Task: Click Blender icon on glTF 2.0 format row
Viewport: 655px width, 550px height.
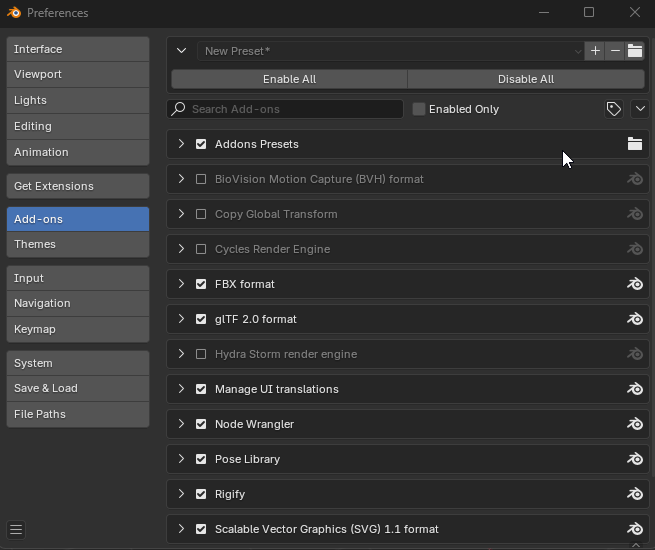Action: (635, 319)
